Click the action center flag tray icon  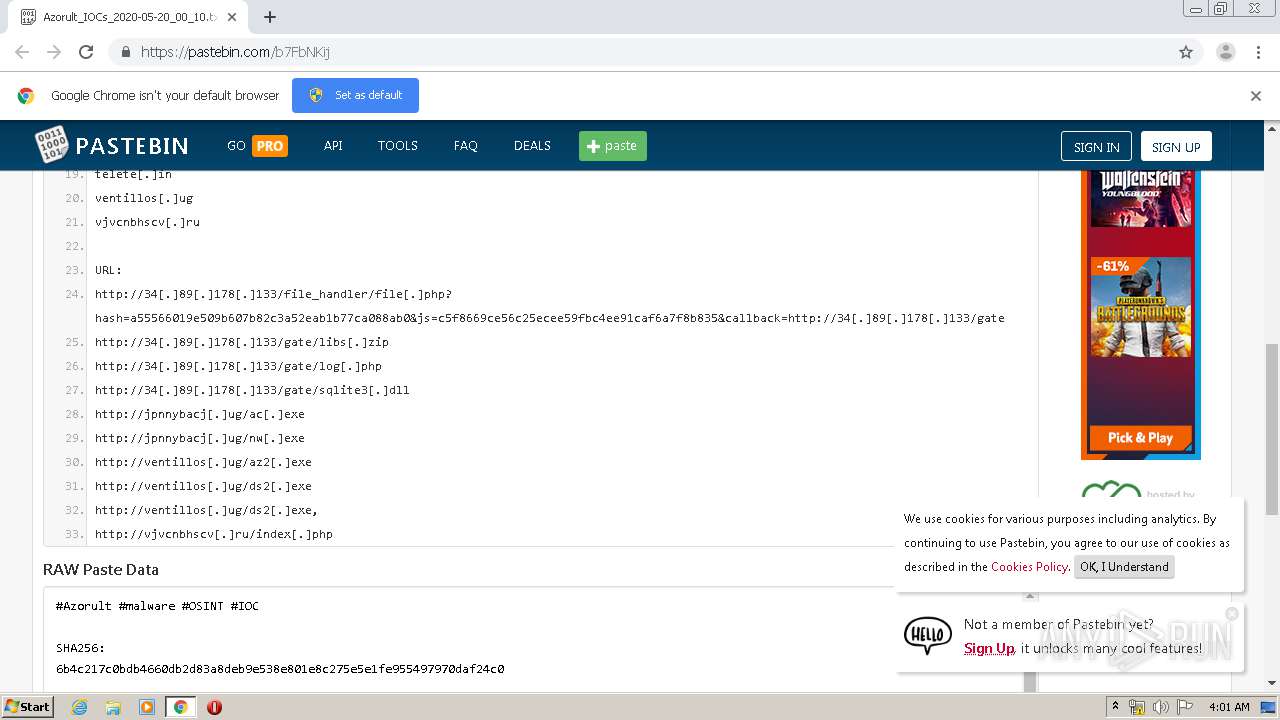1184,707
